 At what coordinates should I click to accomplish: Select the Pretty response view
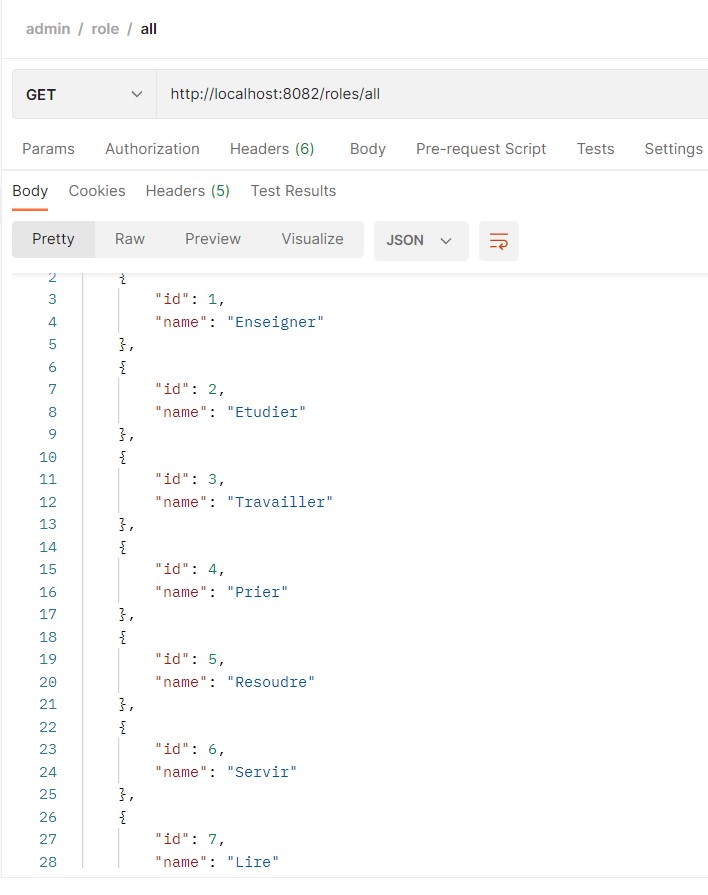click(53, 239)
